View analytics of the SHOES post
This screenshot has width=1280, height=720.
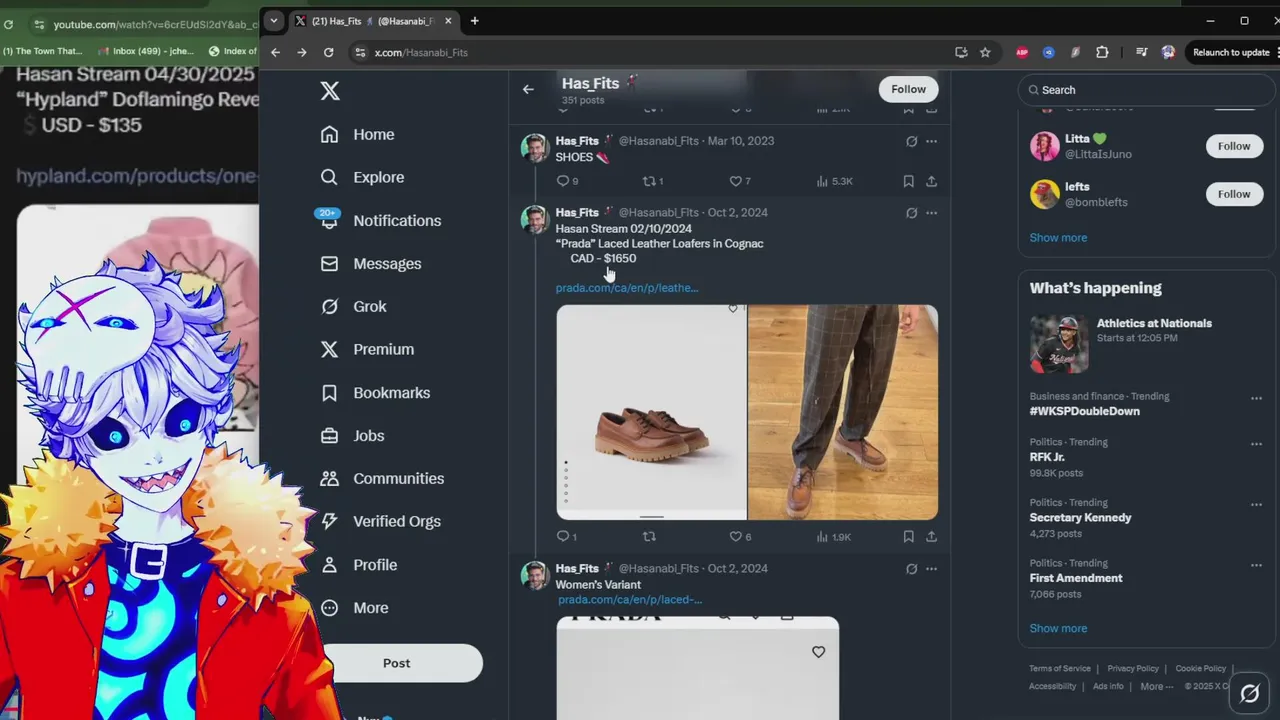point(834,181)
